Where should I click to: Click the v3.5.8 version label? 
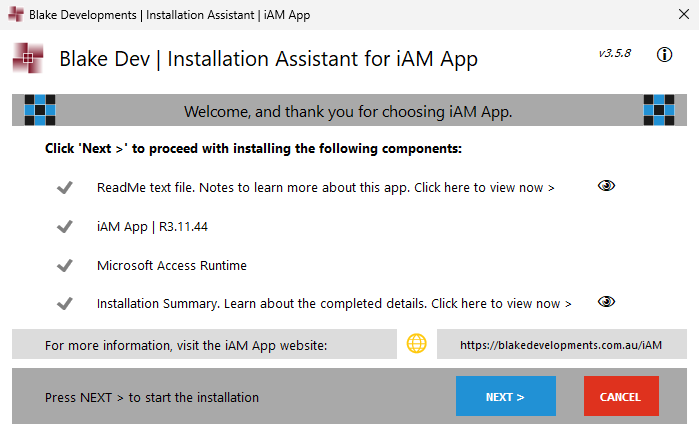[x=614, y=53]
